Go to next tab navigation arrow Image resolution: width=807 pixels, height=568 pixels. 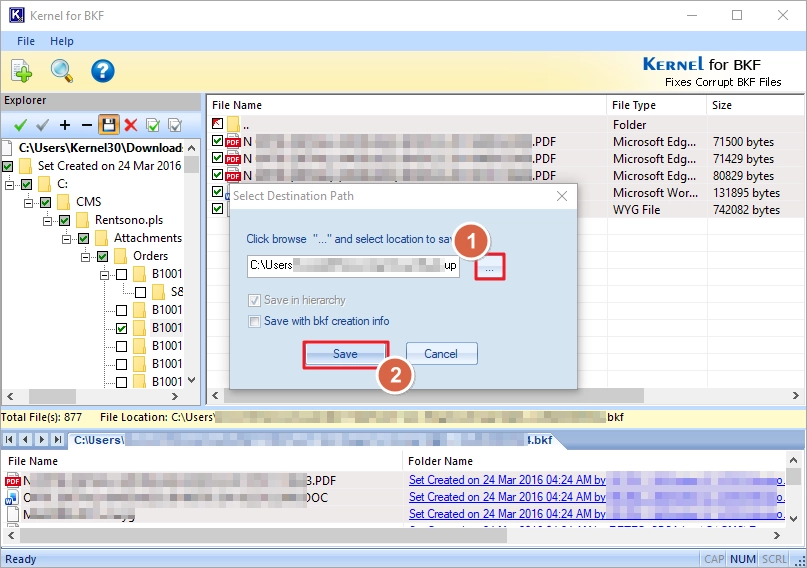42,439
